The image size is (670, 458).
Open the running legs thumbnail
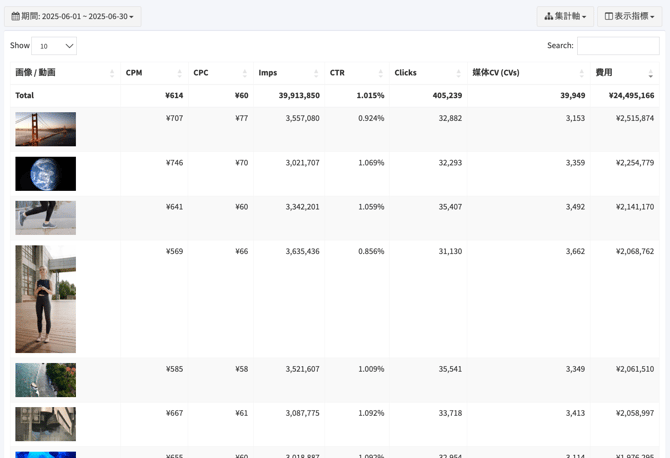(x=46, y=218)
